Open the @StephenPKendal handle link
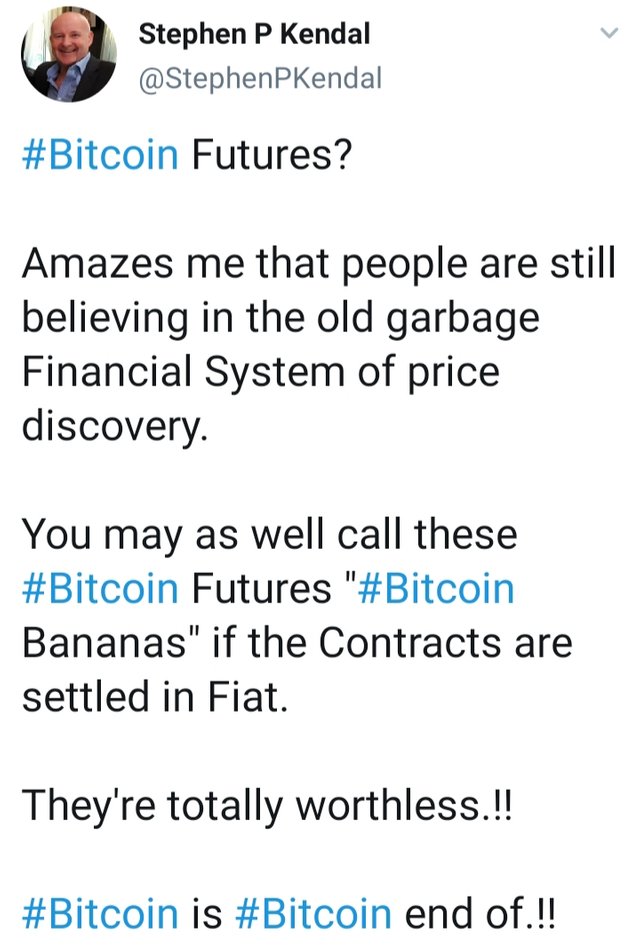640x949 pixels. [x=260, y=77]
